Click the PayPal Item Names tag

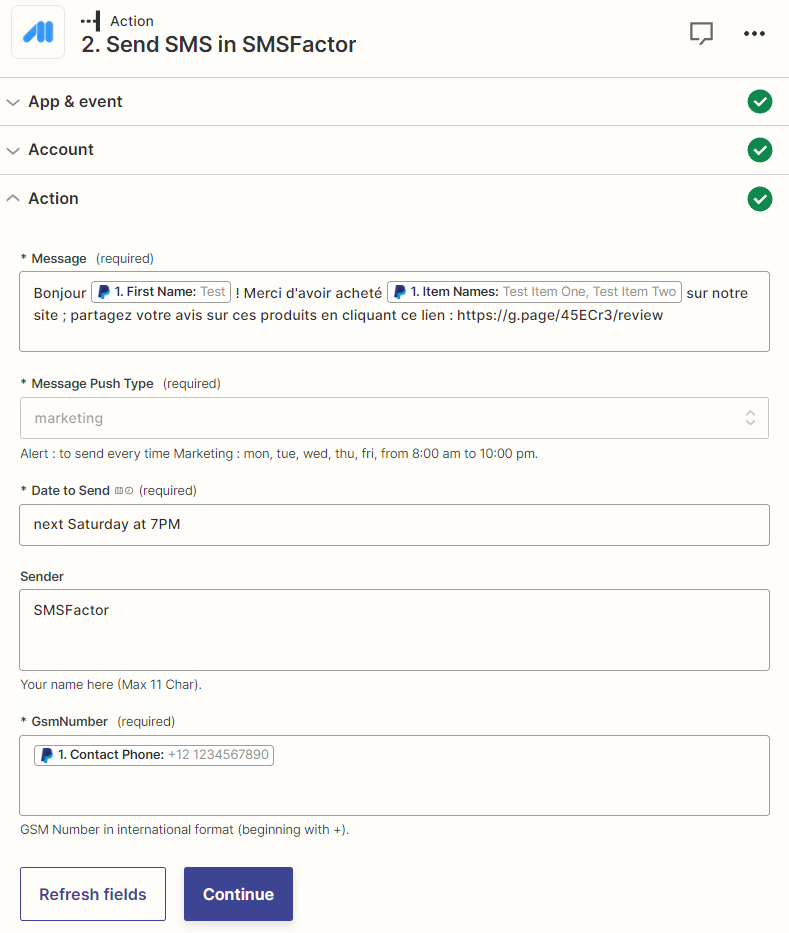(534, 292)
